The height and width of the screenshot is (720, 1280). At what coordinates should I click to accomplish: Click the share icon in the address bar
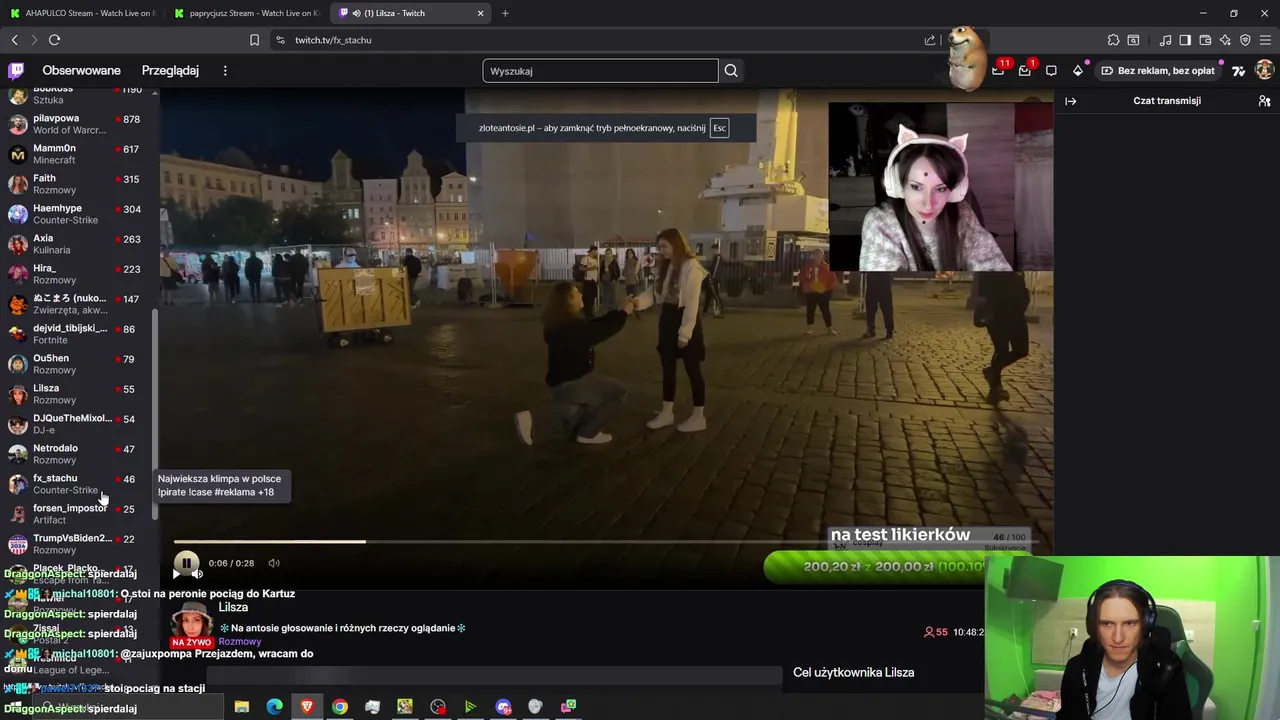coord(930,40)
